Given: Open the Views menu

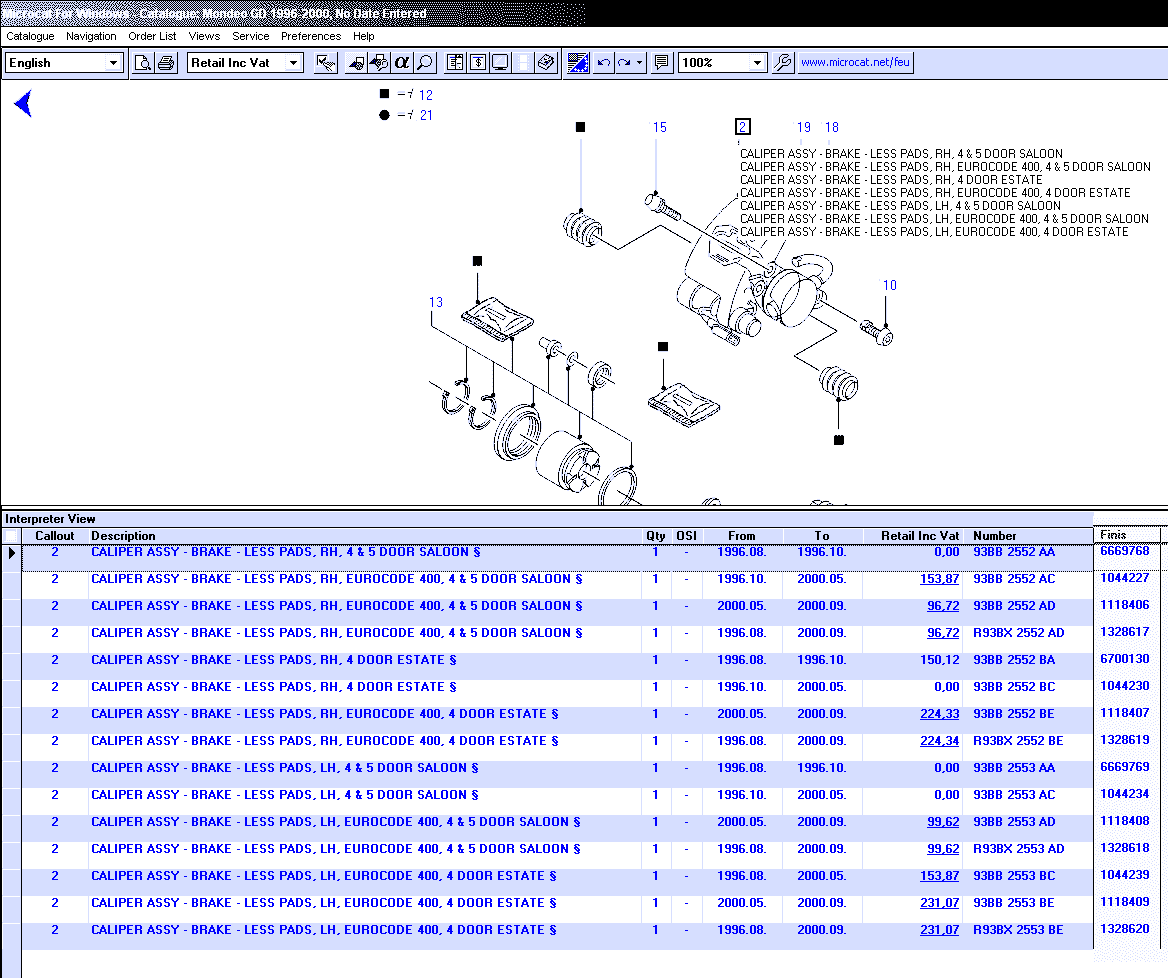Looking at the screenshot, I should click(x=204, y=36).
